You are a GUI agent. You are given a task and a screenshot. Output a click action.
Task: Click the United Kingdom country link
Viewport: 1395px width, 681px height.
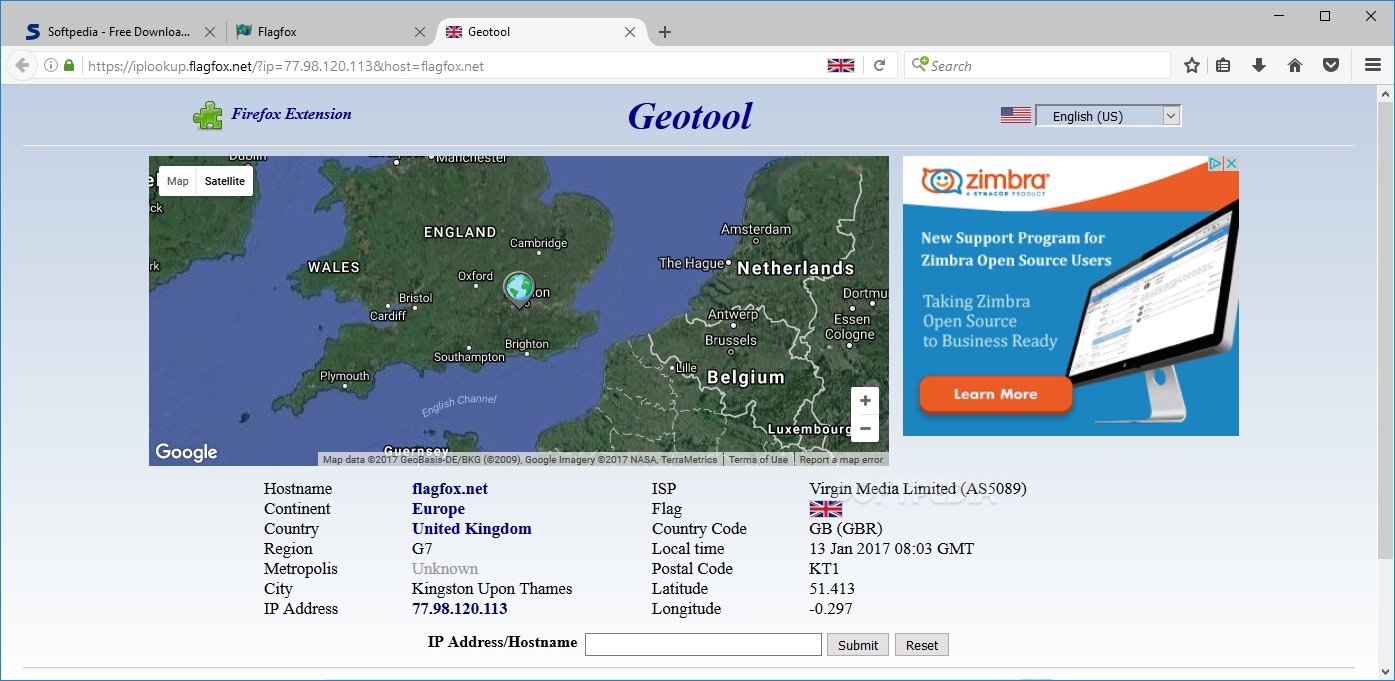coord(472,529)
